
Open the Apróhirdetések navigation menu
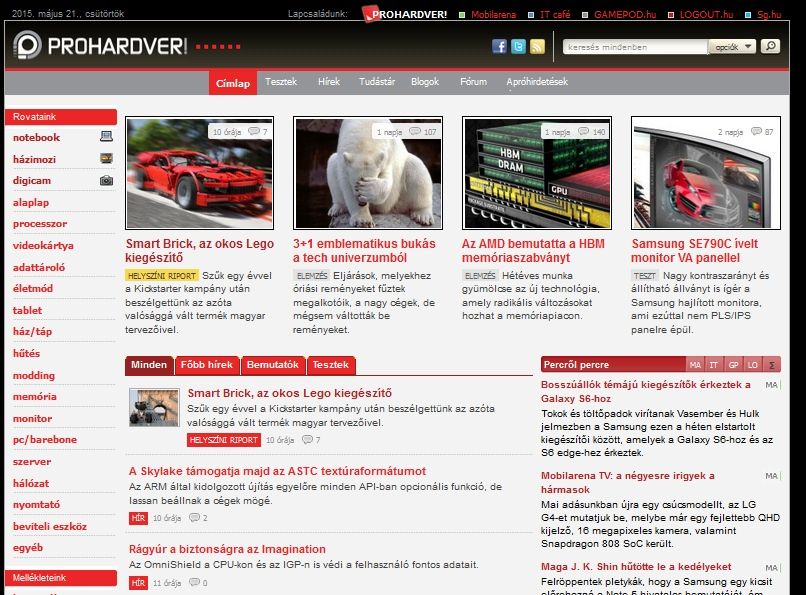(x=537, y=81)
